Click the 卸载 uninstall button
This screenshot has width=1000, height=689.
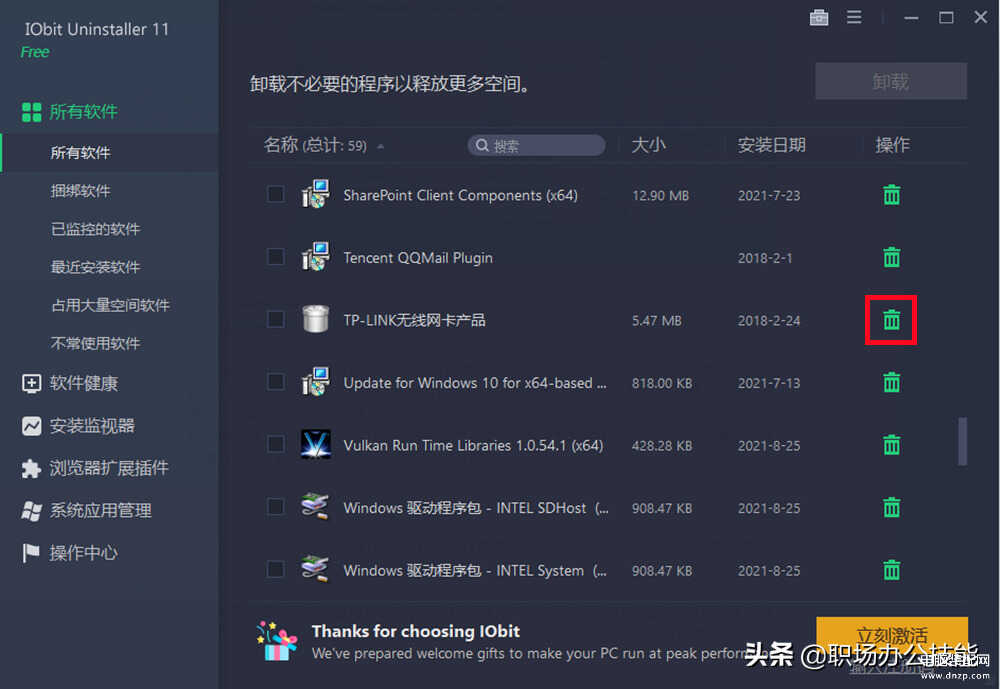pyautogui.click(x=891, y=81)
